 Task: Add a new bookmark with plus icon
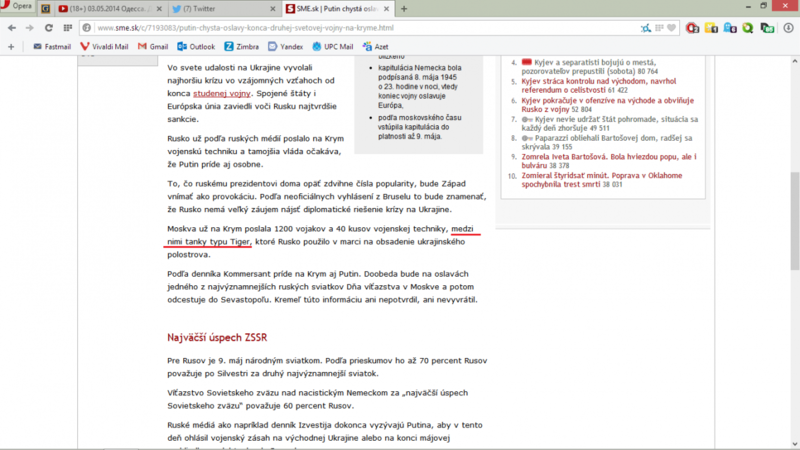(11, 46)
